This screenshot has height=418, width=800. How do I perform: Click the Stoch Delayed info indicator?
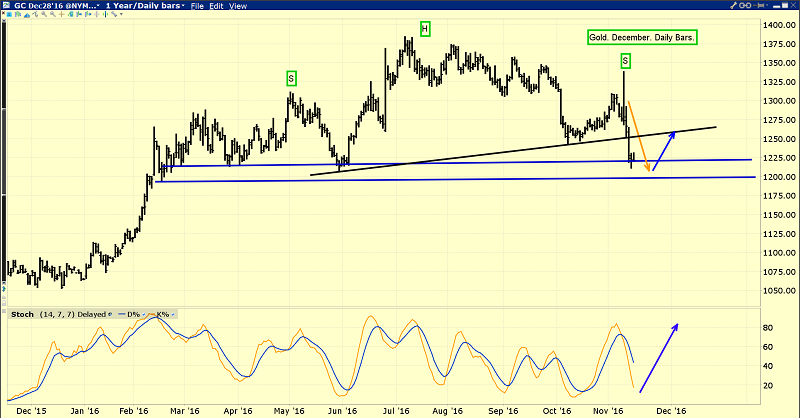[x=112, y=313]
